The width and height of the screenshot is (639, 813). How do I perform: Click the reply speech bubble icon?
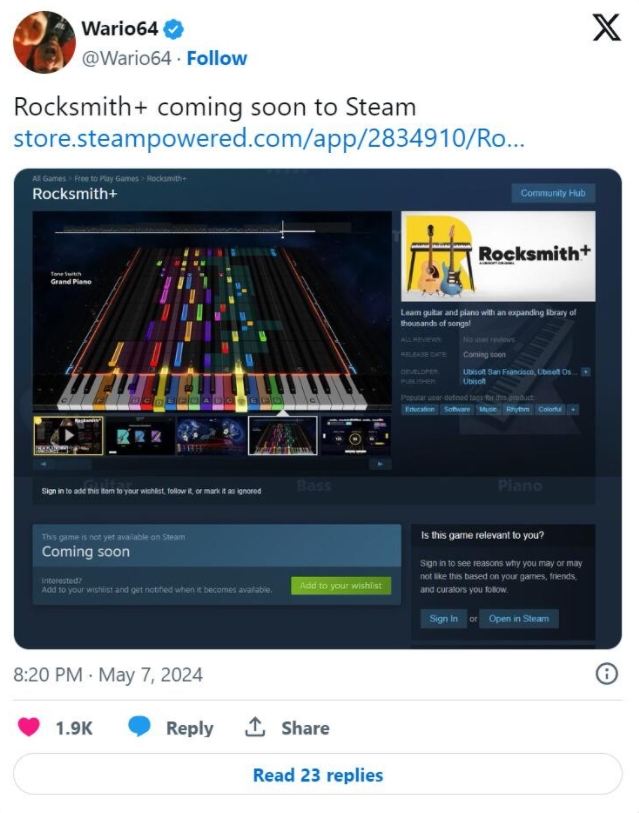(x=139, y=727)
